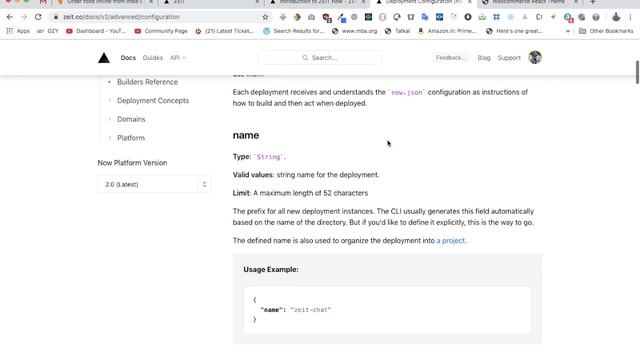This screenshot has height=360, width=640.
Task: Open Community Page bookmark
Action: click(x=161, y=31)
